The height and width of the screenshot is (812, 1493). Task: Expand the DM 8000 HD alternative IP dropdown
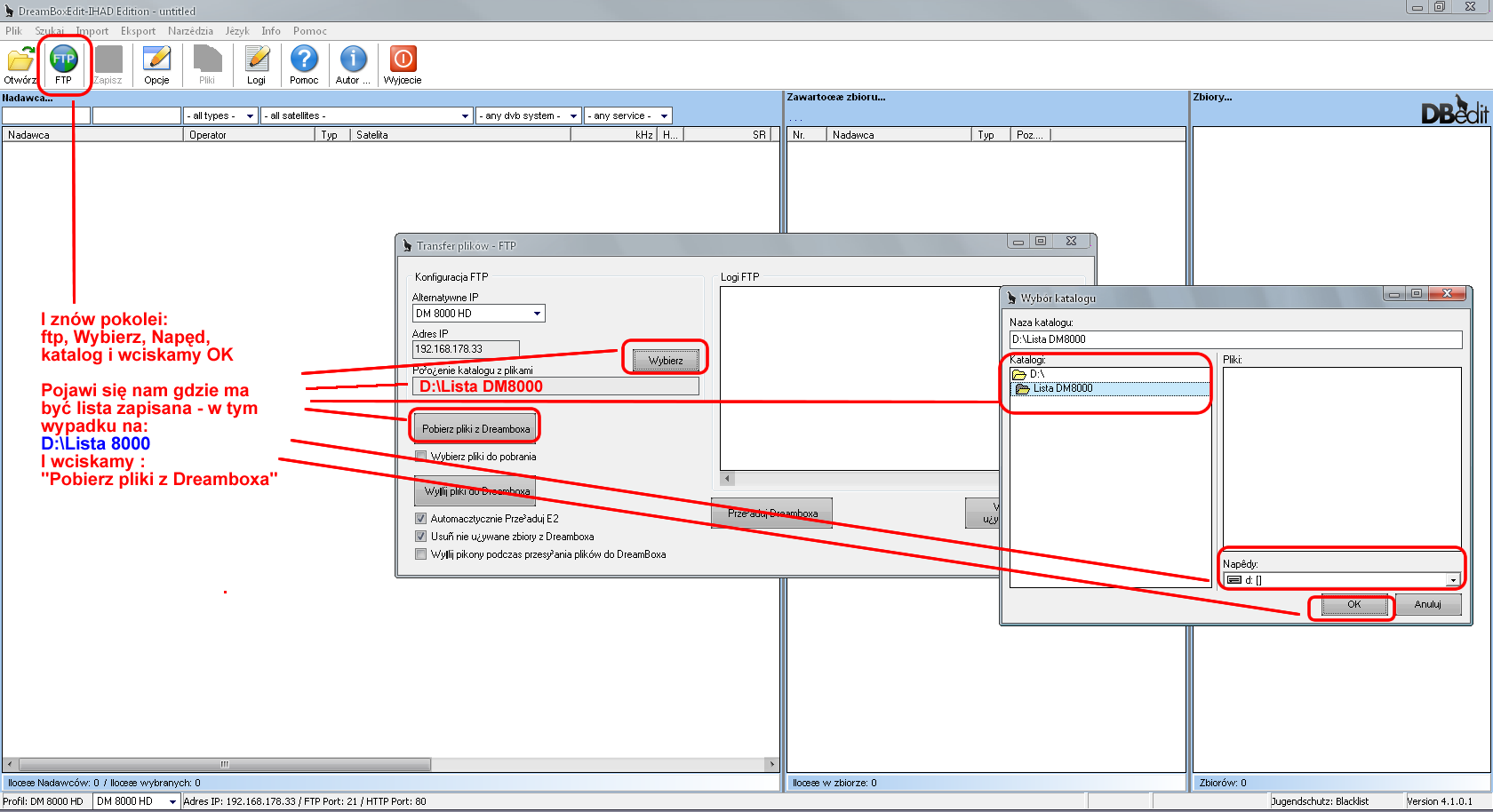[x=537, y=314]
